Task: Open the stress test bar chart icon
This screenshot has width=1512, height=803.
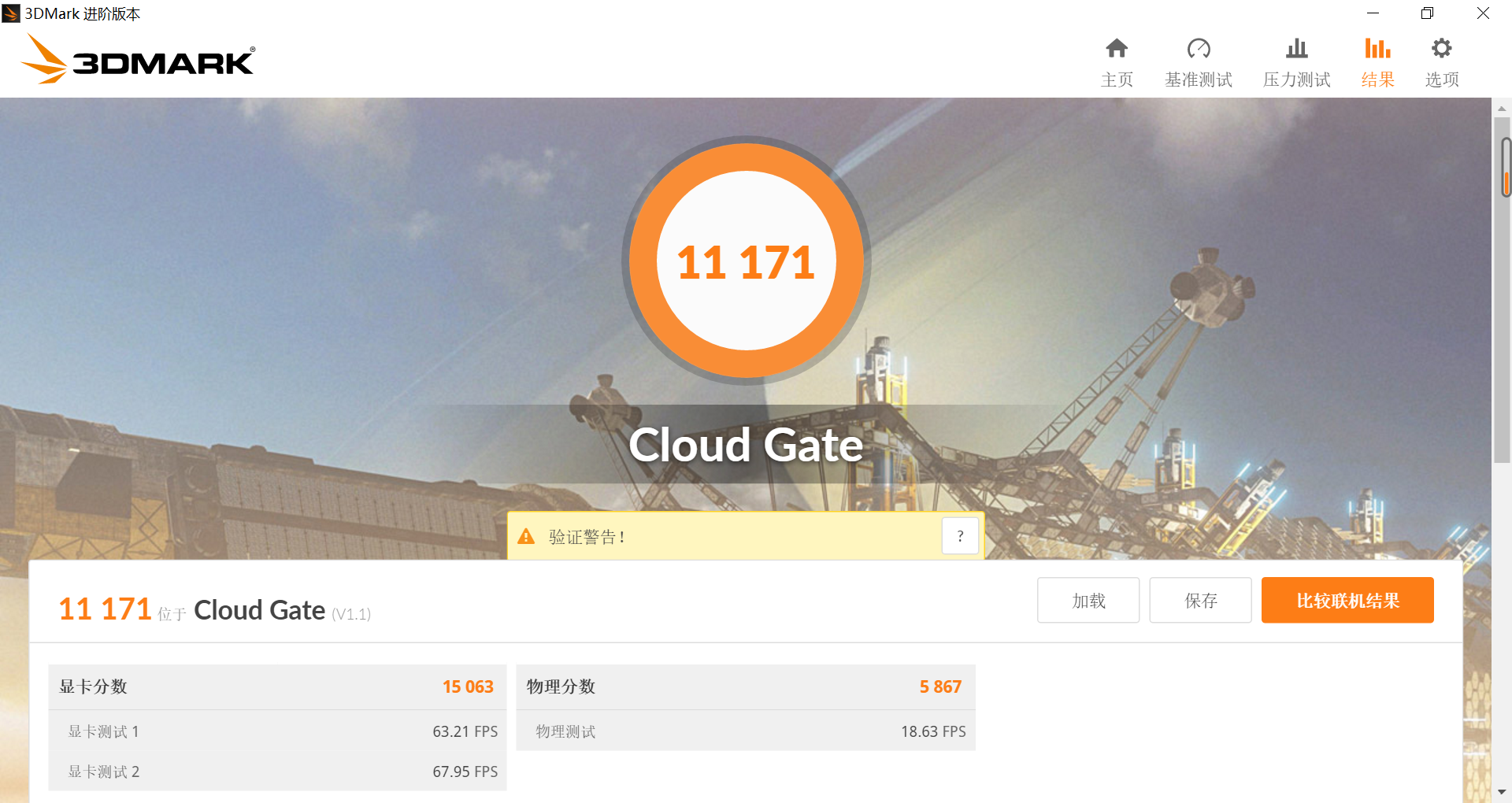Action: pos(1296,49)
